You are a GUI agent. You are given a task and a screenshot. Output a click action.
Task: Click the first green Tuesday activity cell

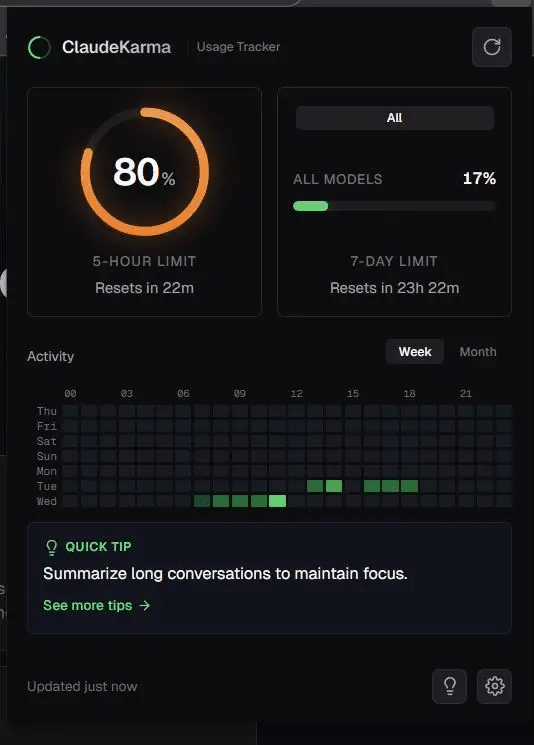pos(315,486)
